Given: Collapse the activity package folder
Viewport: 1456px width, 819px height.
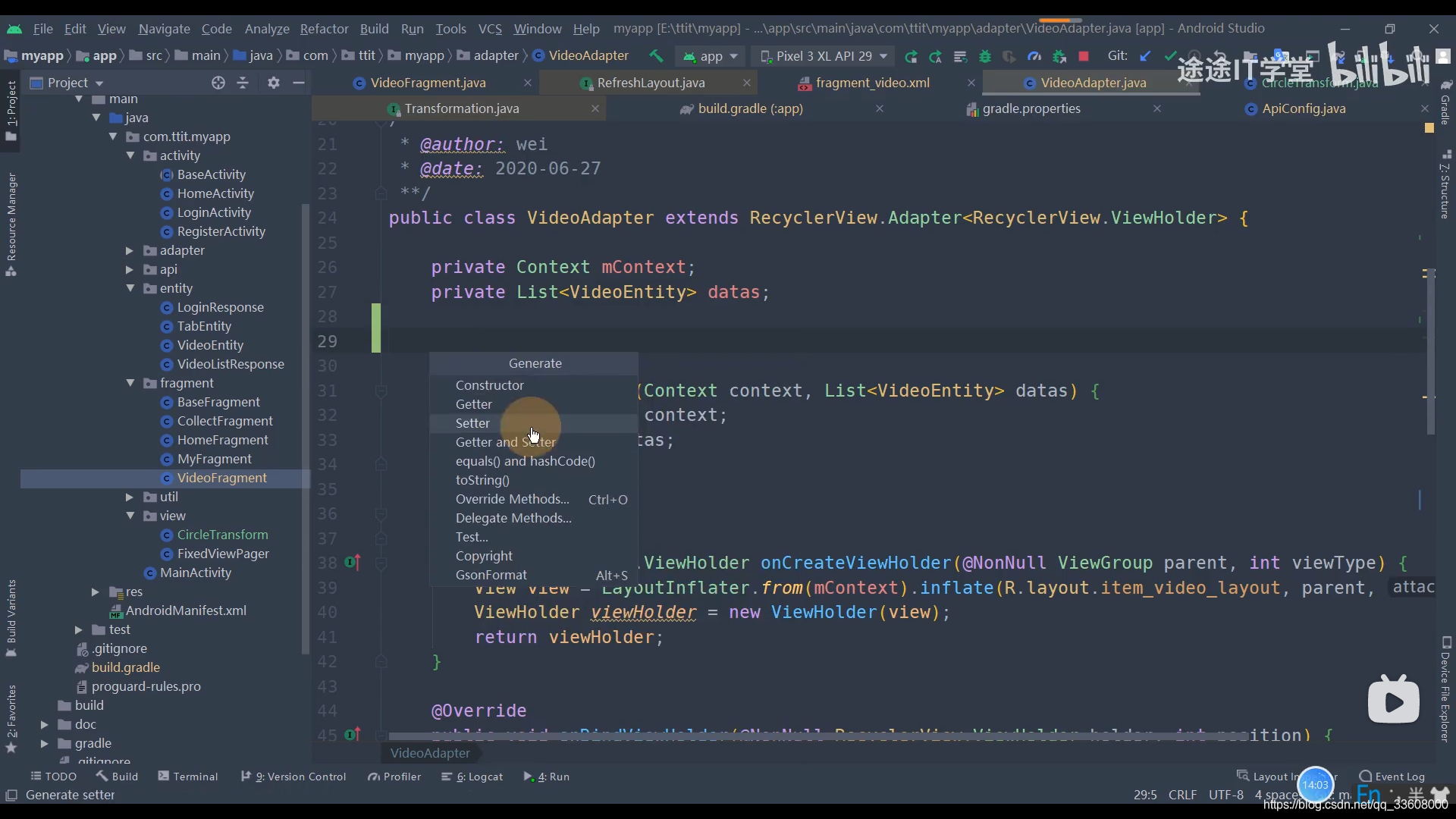Looking at the screenshot, I should [x=130, y=155].
